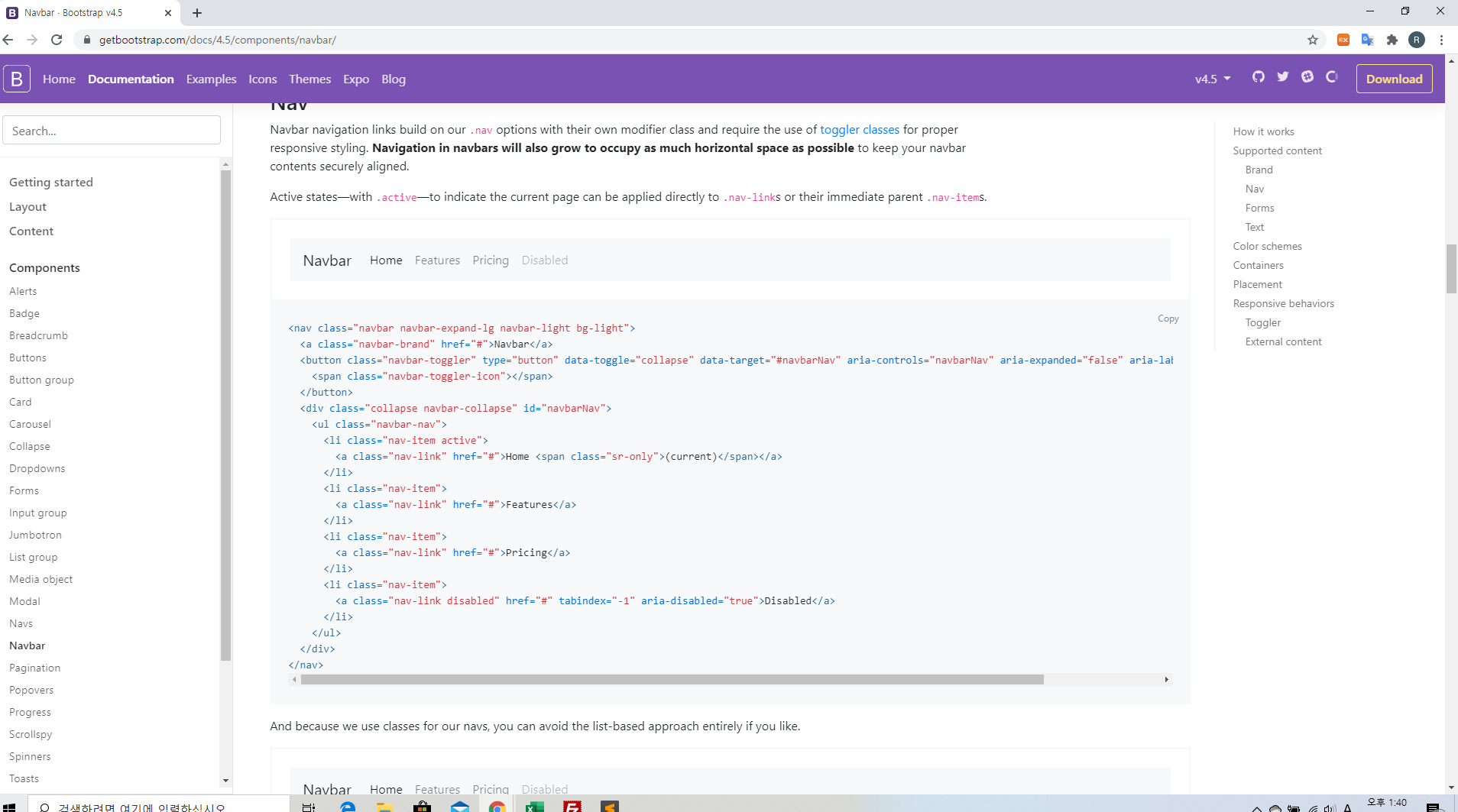The width and height of the screenshot is (1458, 812).
Task: Expand the Content section
Action: [31, 231]
